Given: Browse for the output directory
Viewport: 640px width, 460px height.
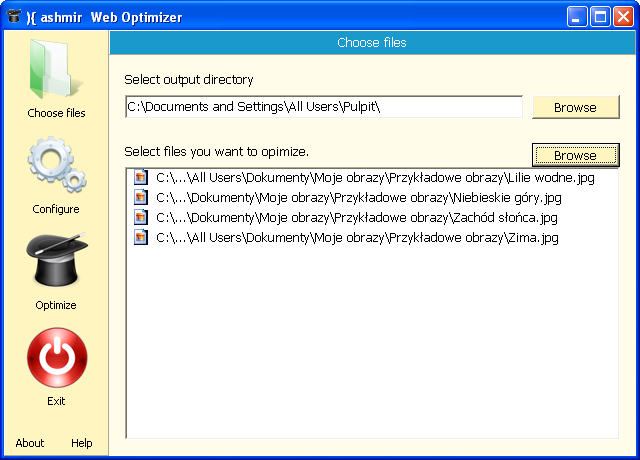Looking at the screenshot, I should (575, 107).
